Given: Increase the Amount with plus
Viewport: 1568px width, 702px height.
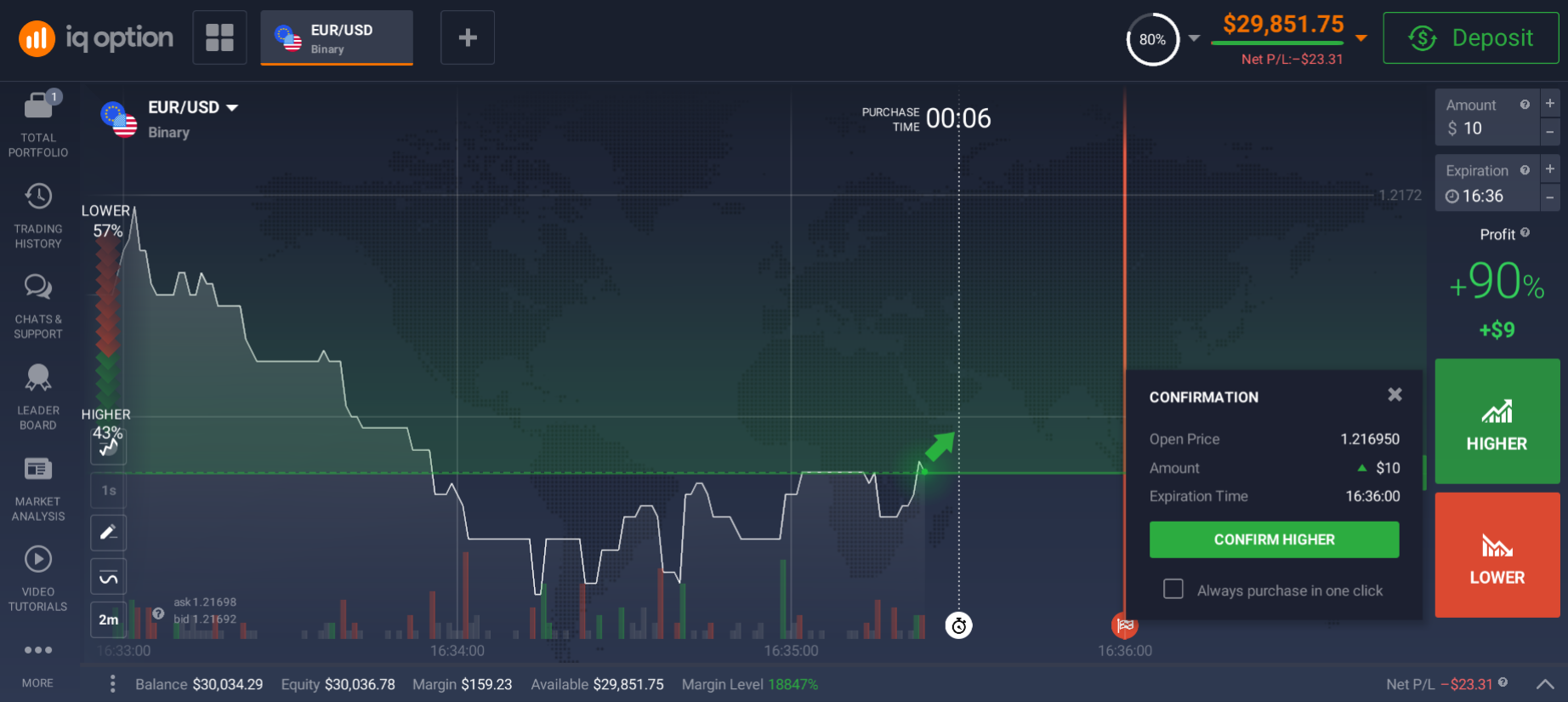Looking at the screenshot, I should 1550,103.
